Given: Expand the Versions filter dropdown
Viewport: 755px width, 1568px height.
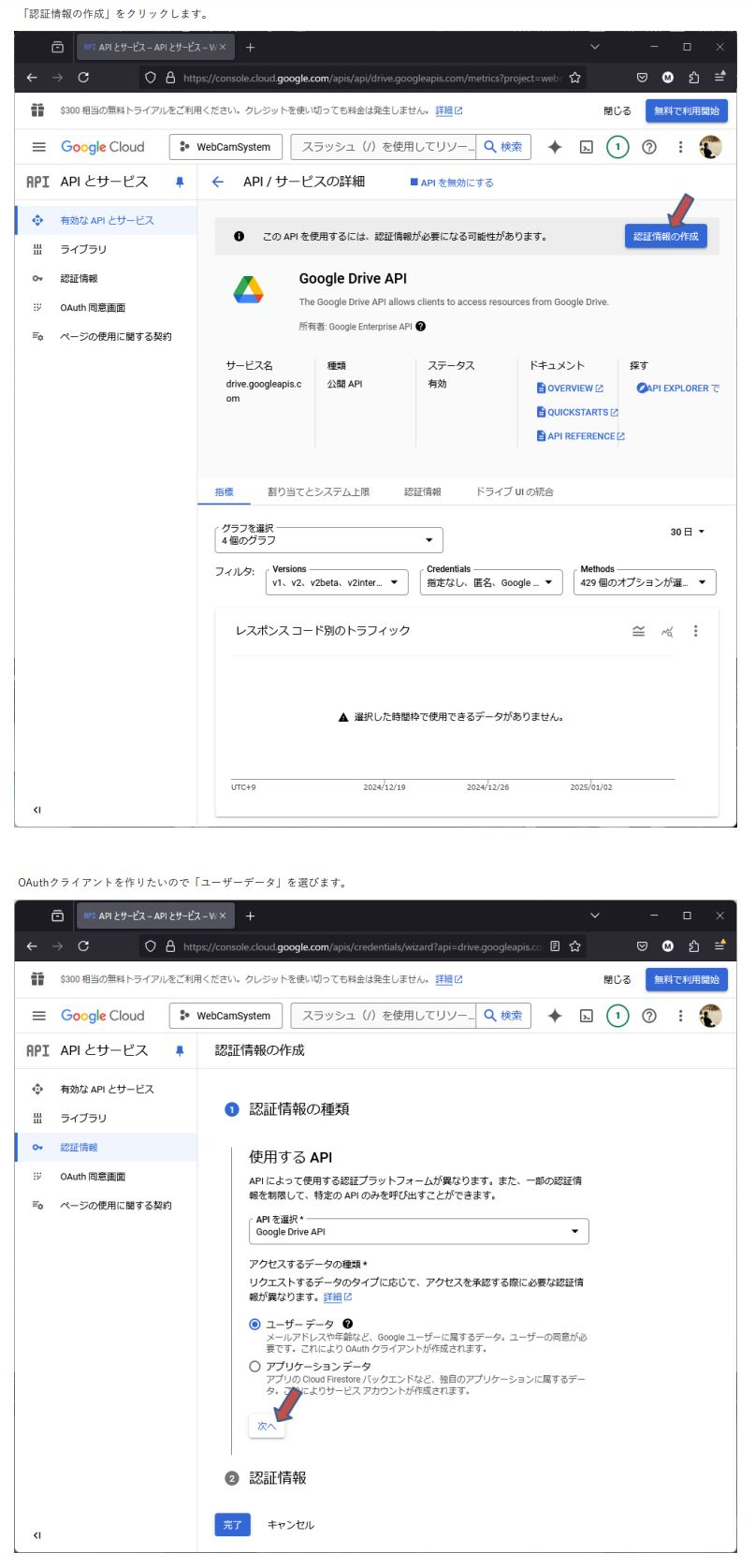Looking at the screenshot, I should 337,582.
